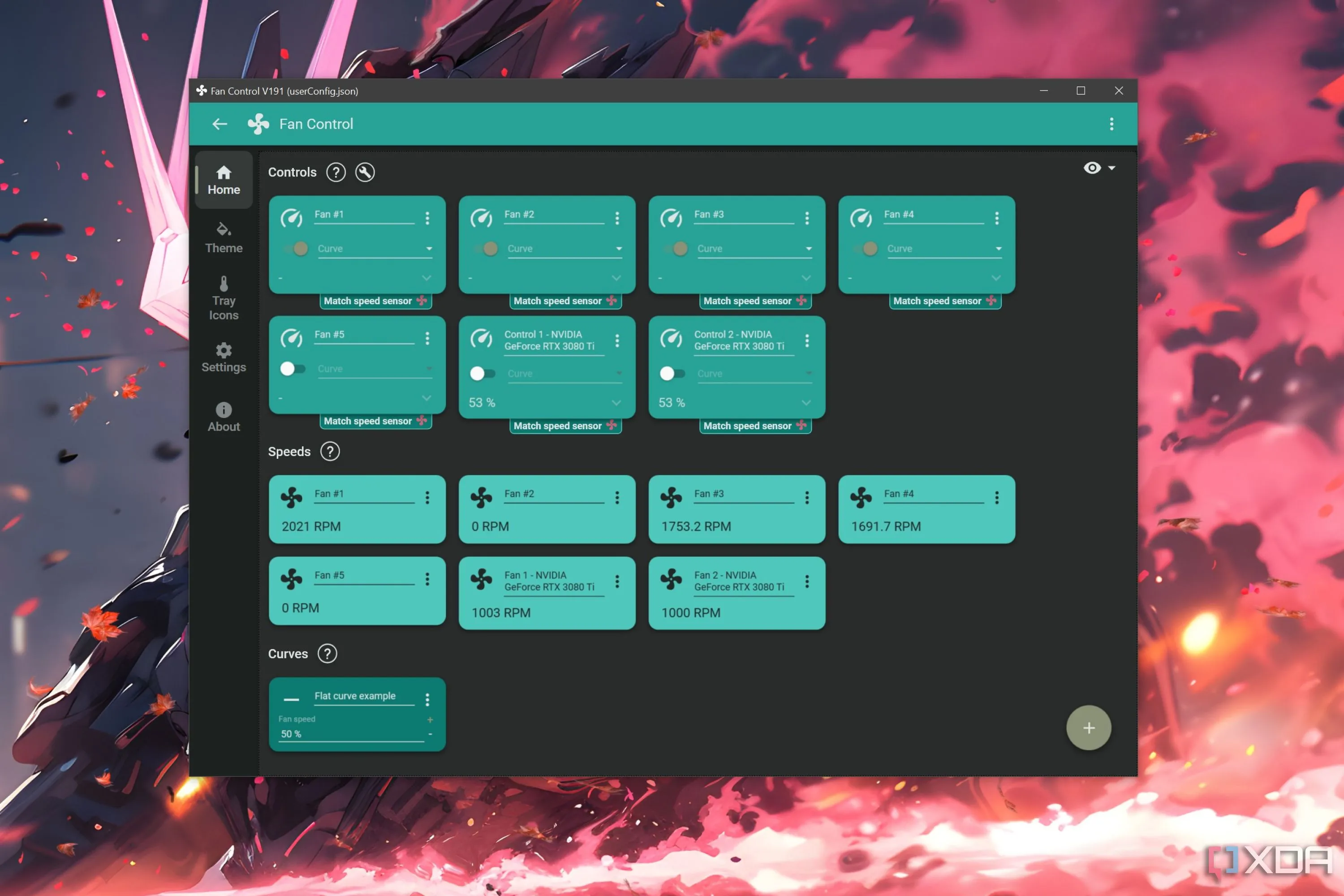Image resolution: width=1344 pixels, height=896 pixels.
Task: Open the Controls wrench assisted setup icon
Action: tap(365, 172)
